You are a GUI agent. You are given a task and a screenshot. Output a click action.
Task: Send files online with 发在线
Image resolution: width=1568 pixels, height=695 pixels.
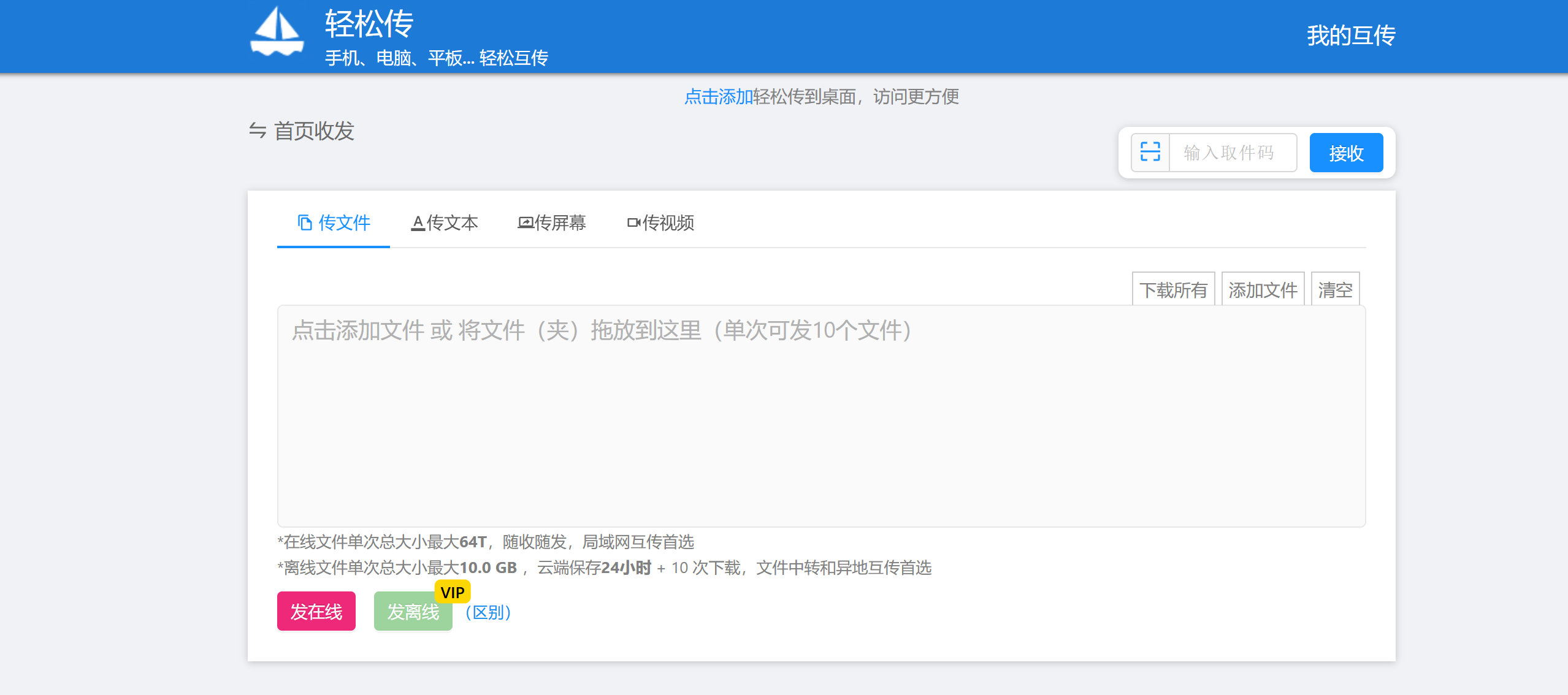[x=316, y=611]
